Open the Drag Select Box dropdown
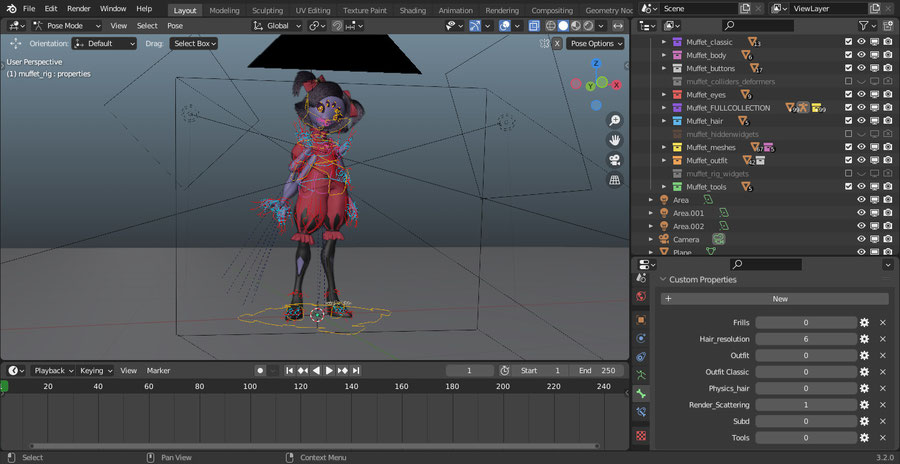 click(x=193, y=44)
